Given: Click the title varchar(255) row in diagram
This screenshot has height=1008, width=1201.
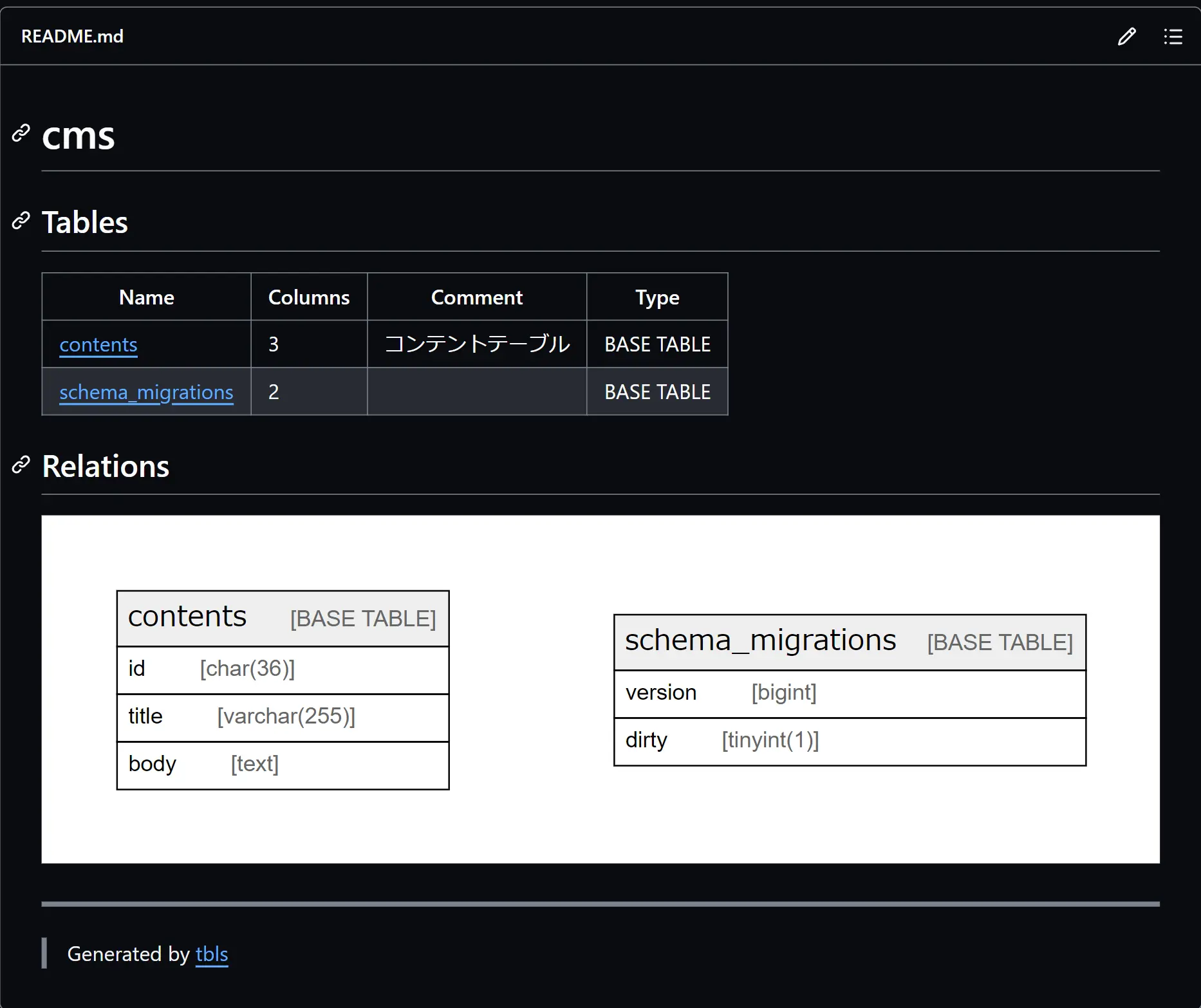Looking at the screenshot, I should point(283,716).
